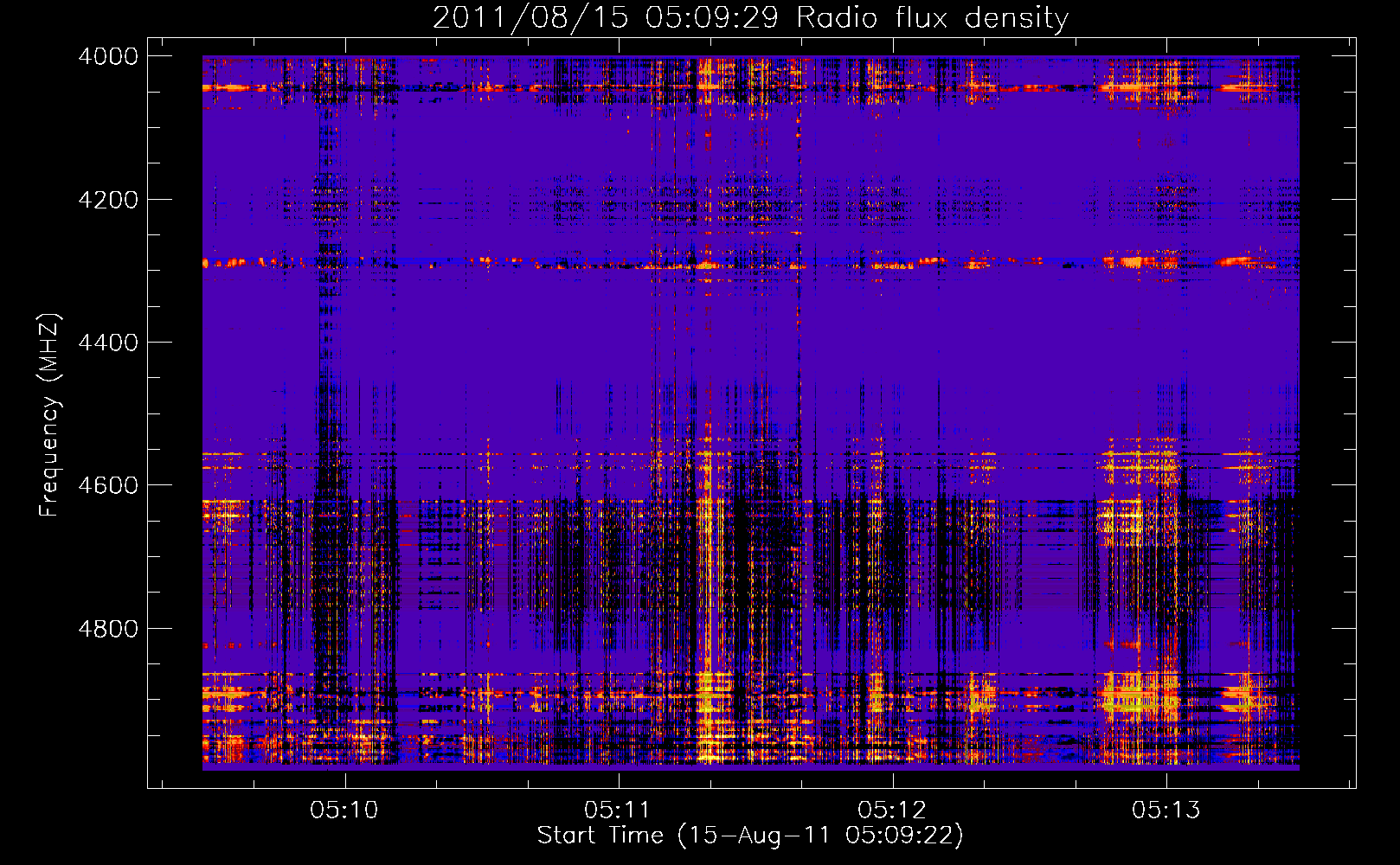This screenshot has height=865, width=1400.
Task: Click the '05:11' time axis label
Action: click(x=618, y=810)
